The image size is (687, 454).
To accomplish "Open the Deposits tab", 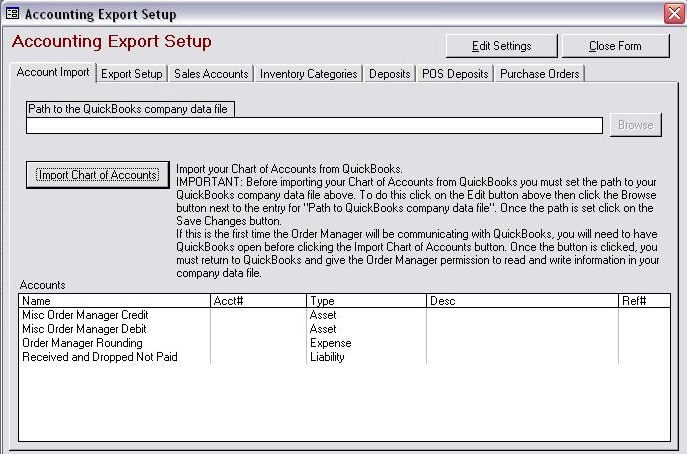I will tap(390, 74).
